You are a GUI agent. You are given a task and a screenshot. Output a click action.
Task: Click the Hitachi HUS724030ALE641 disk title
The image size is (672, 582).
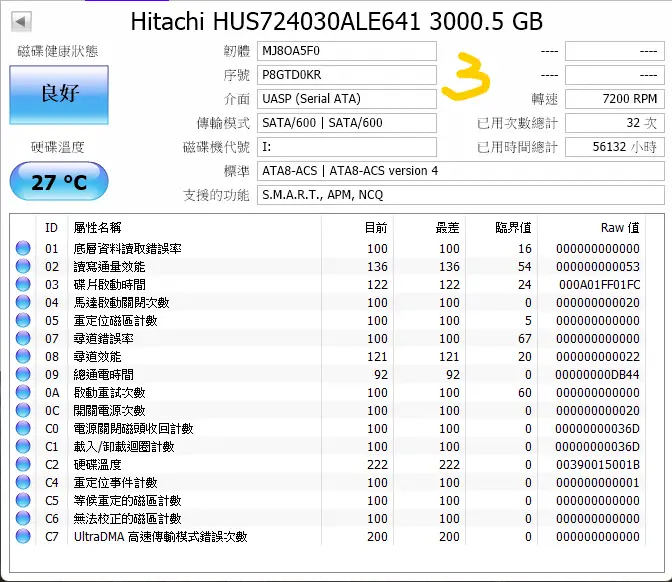click(336, 21)
